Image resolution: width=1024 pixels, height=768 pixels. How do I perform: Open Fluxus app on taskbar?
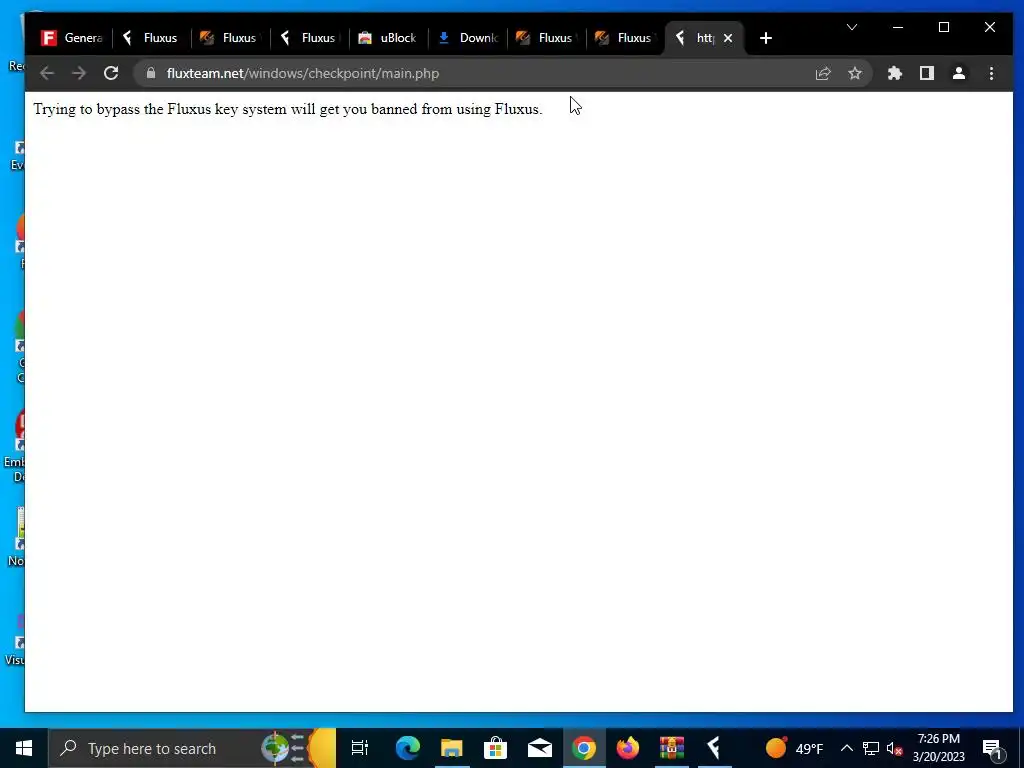714,748
